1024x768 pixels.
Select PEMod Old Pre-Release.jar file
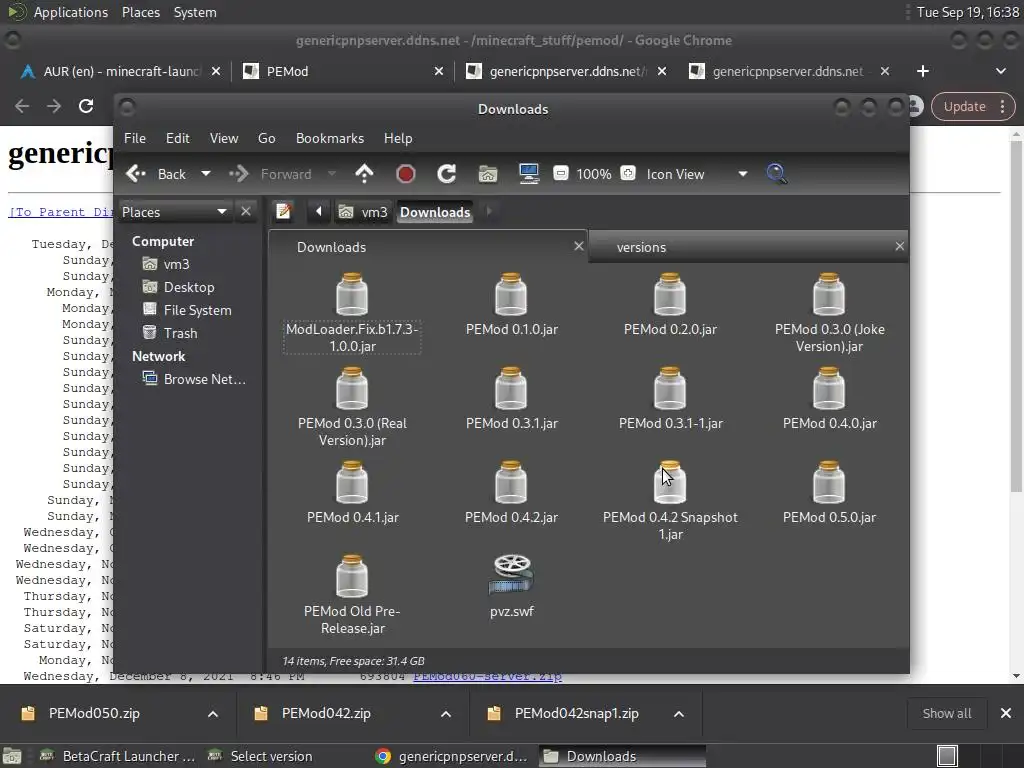[x=352, y=595]
